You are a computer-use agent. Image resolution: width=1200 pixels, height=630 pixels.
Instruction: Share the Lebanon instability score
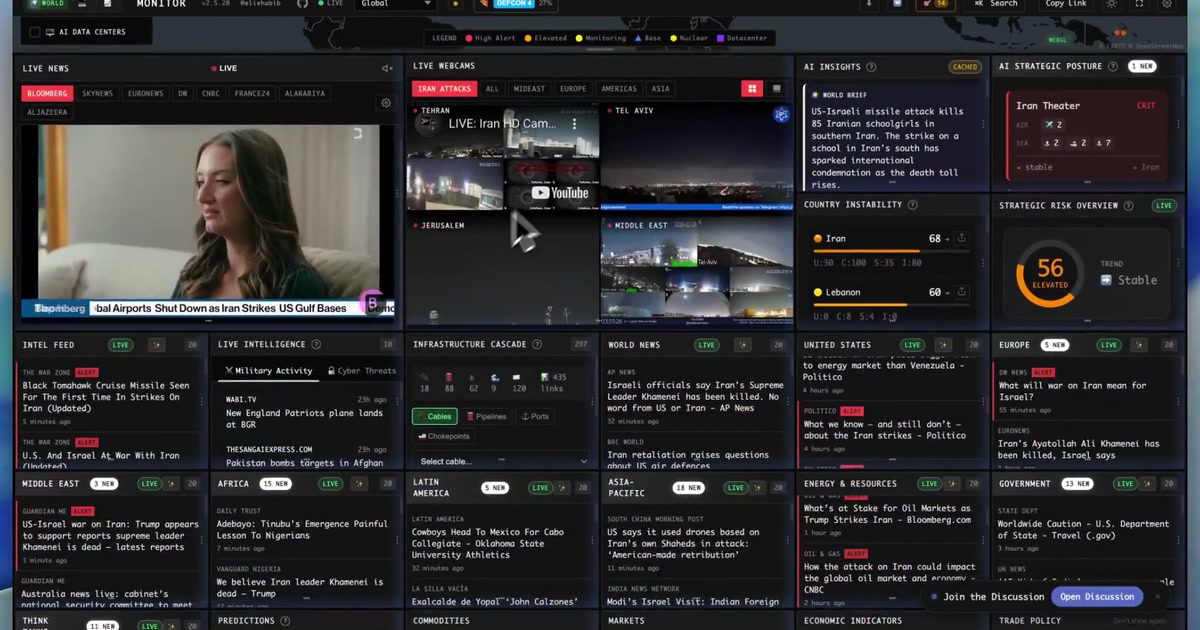pyautogui.click(x=961, y=292)
